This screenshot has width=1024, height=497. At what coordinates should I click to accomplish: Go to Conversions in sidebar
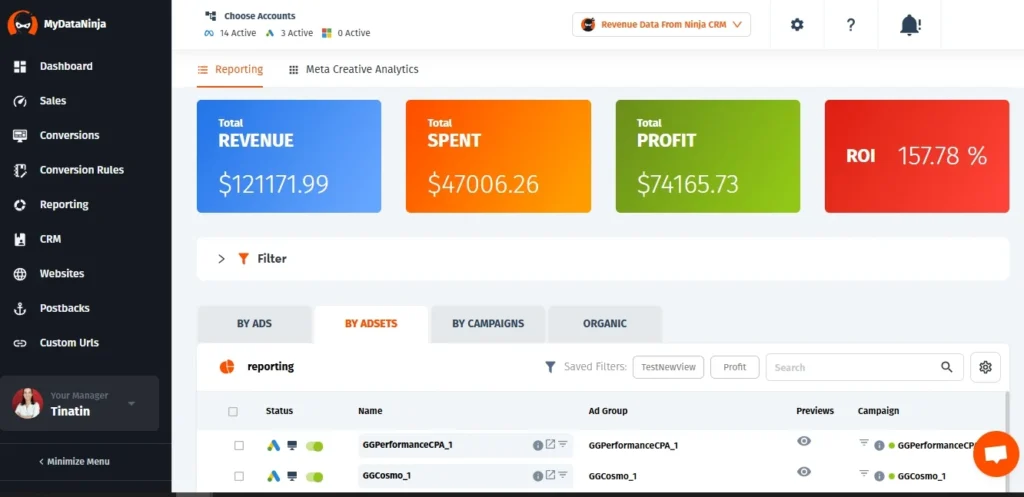[69, 135]
